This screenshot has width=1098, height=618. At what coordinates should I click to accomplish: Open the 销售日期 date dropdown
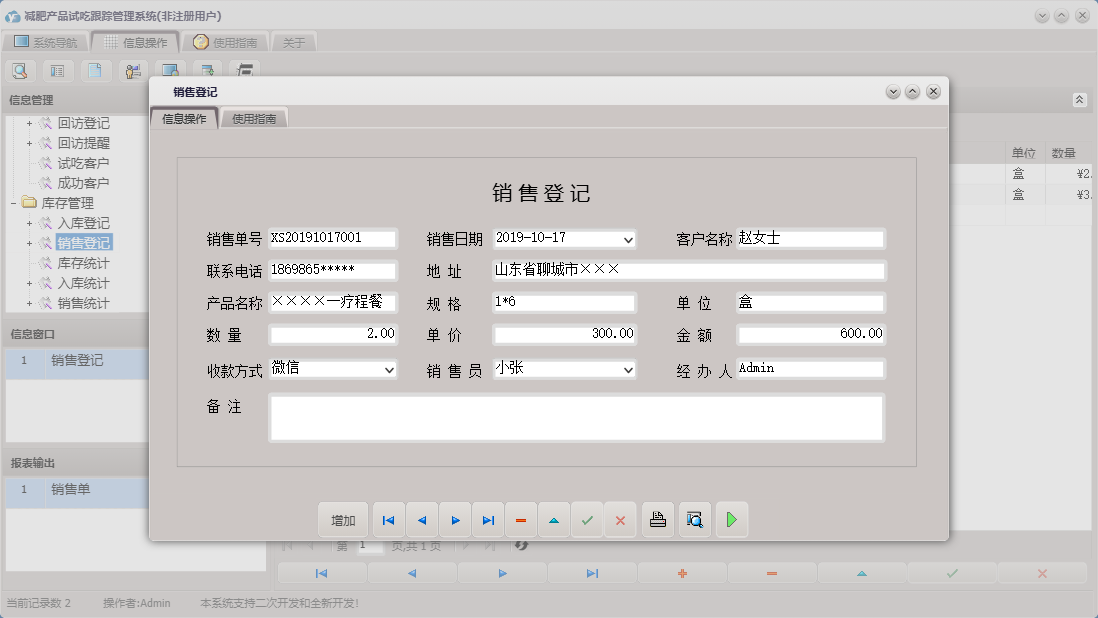click(x=628, y=239)
